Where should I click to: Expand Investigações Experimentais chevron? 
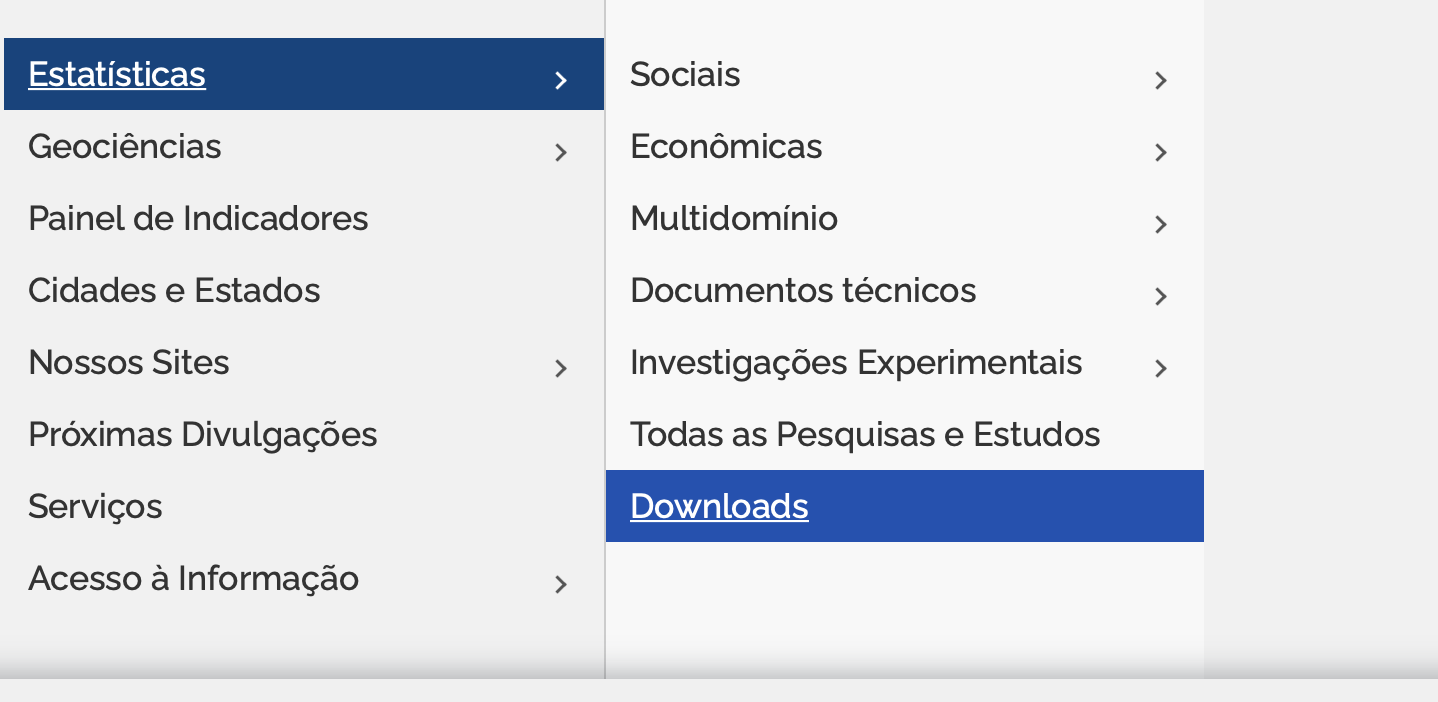tap(1161, 368)
